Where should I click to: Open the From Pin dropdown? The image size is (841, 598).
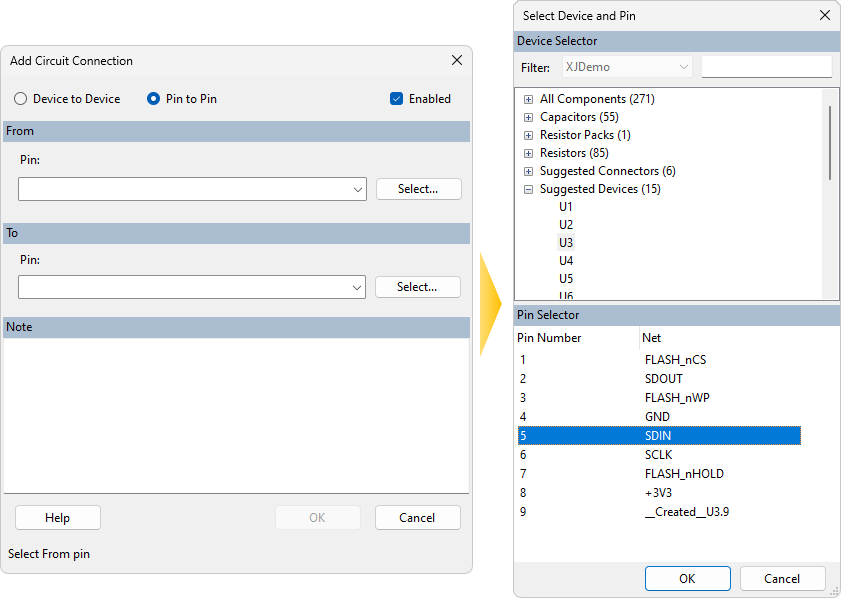pos(358,189)
